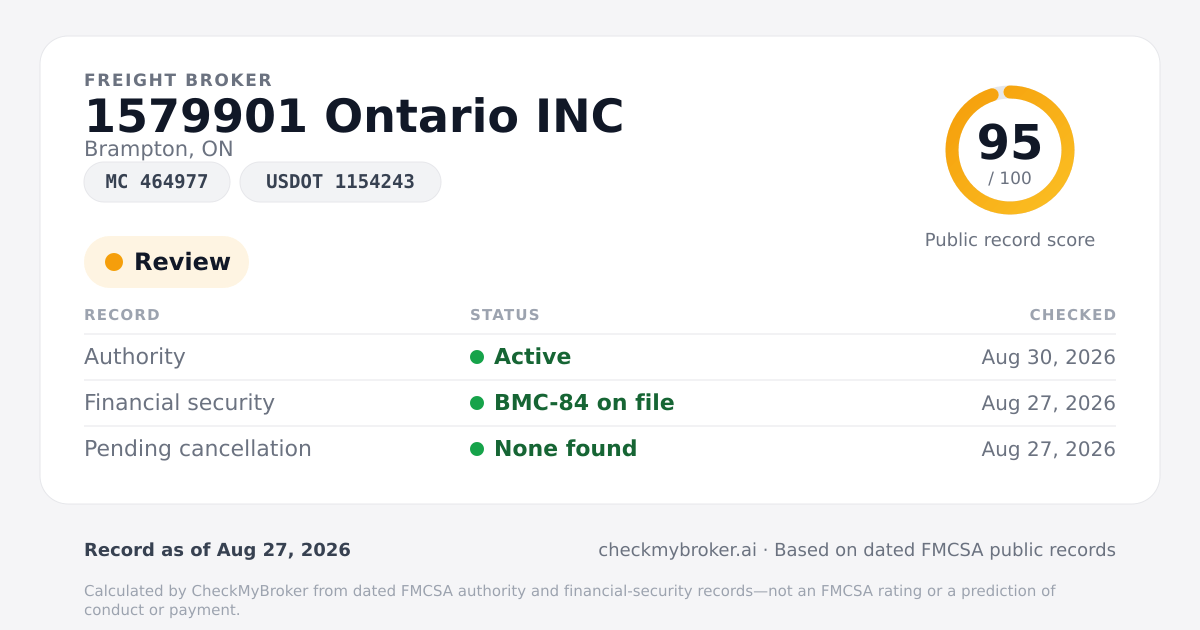Screen dimensions: 1200x630
Task: Click Record as of Aug 27, 2026
Action: click(217, 550)
